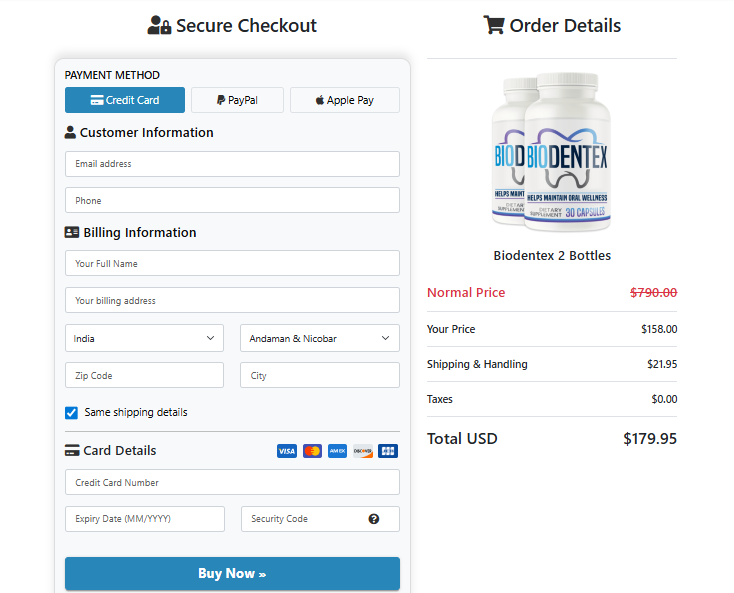Click the shopping cart icon

point(493,26)
